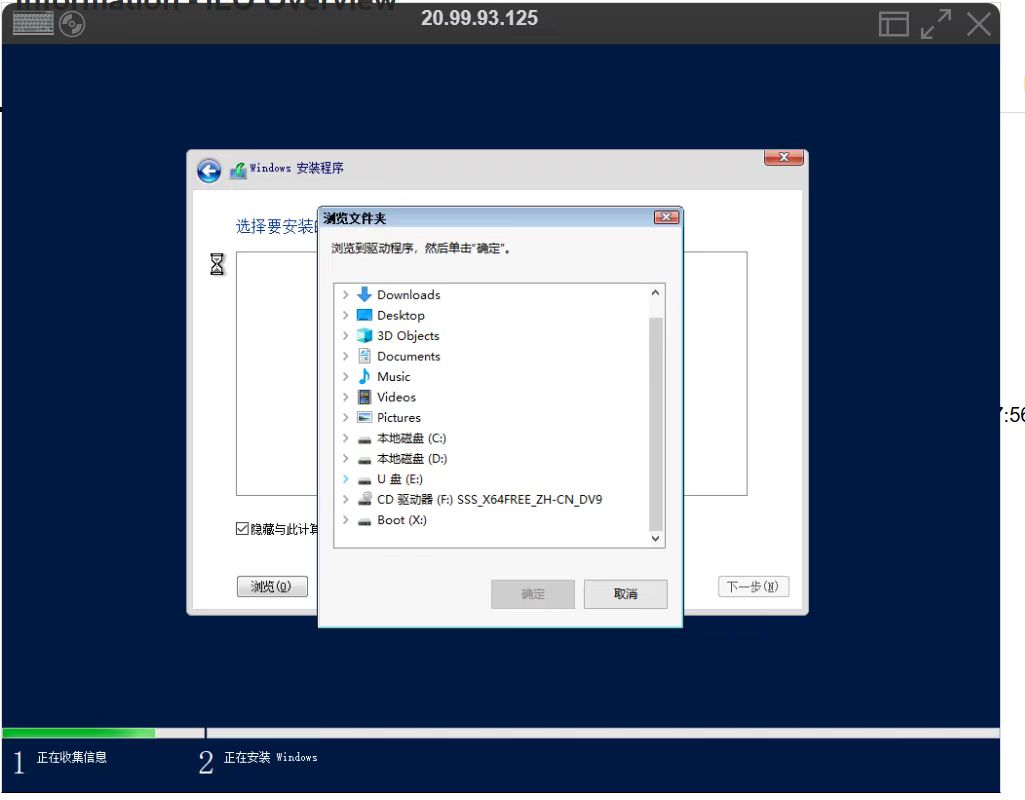
Task: Toggle full screen with the arrows icon
Action: (936, 24)
